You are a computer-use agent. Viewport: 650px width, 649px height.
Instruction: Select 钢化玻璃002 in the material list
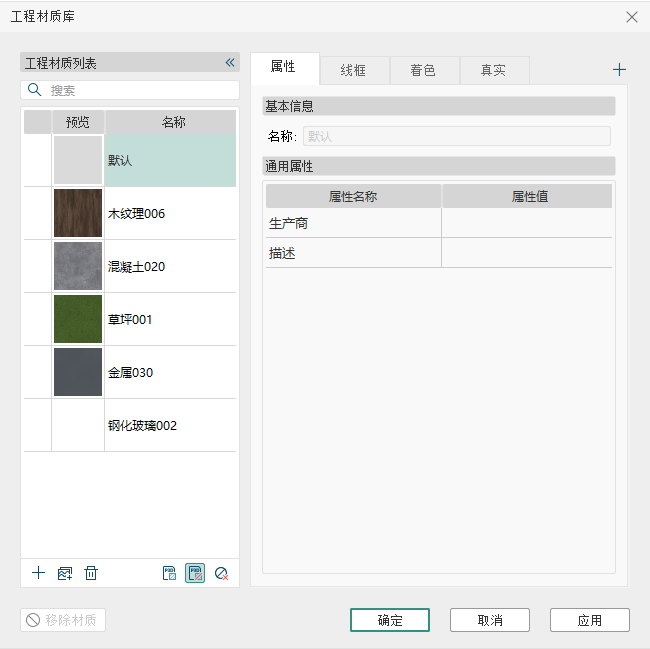142,425
